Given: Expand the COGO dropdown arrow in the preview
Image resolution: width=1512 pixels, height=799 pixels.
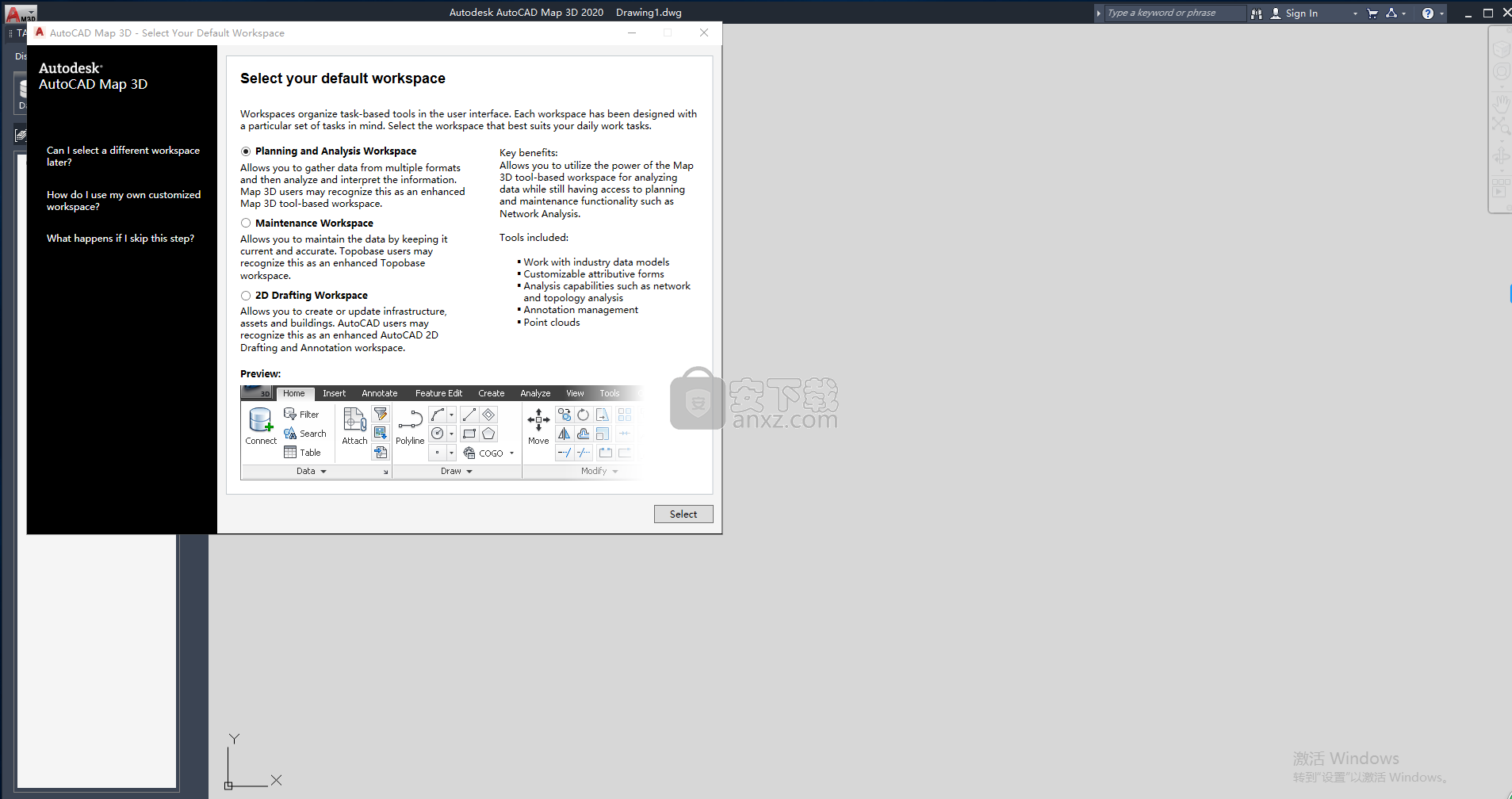Looking at the screenshot, I should (511, 453).
